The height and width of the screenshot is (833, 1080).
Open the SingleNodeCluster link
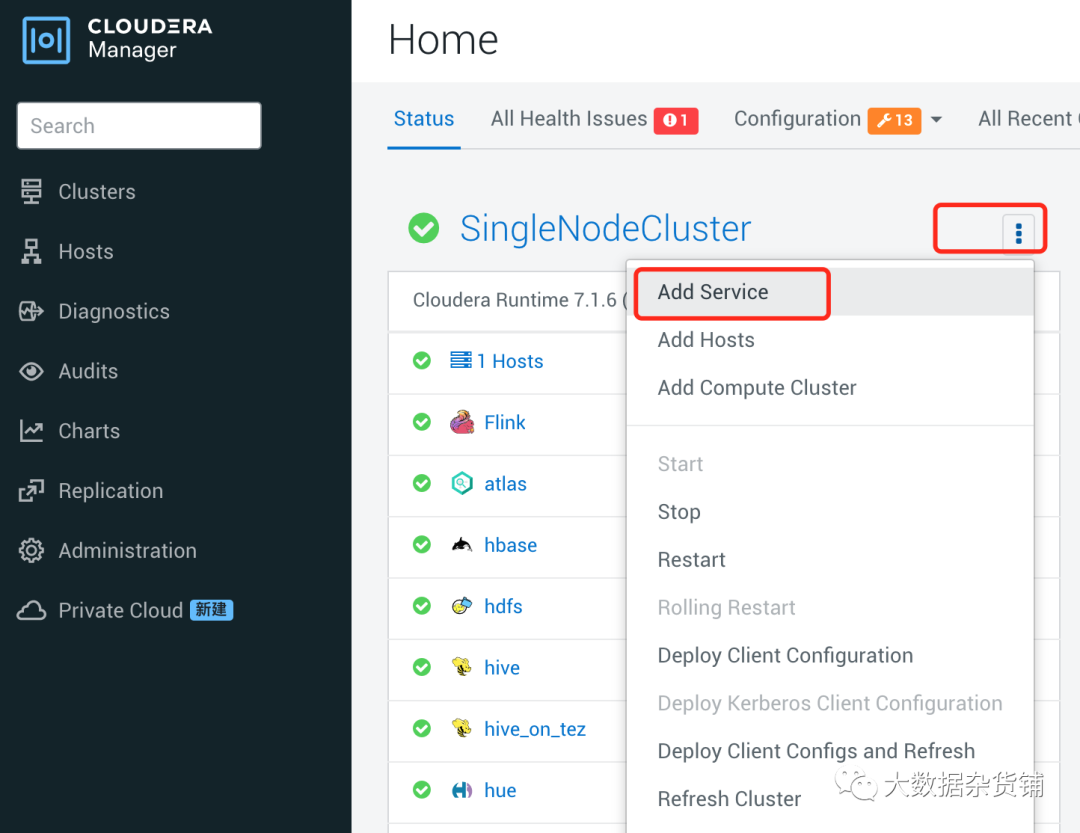click(605, 229)
